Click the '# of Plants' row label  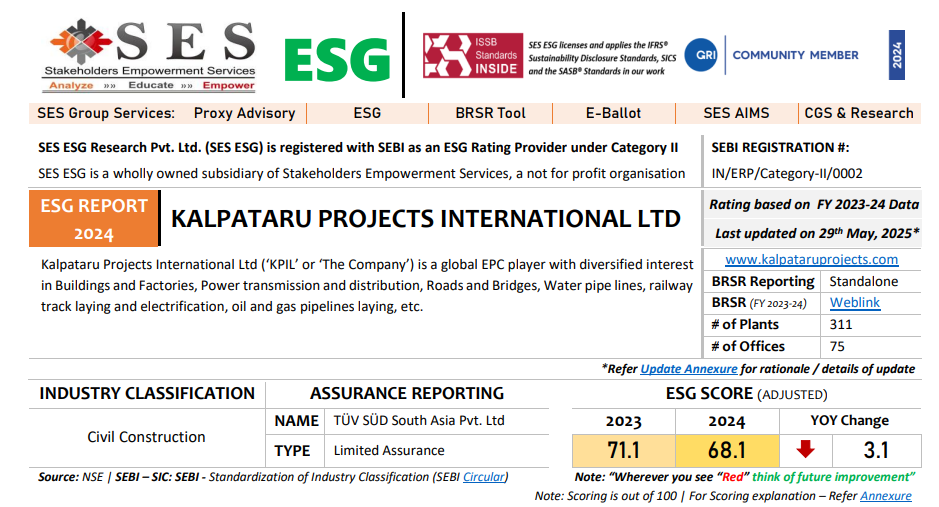(745, 324)
